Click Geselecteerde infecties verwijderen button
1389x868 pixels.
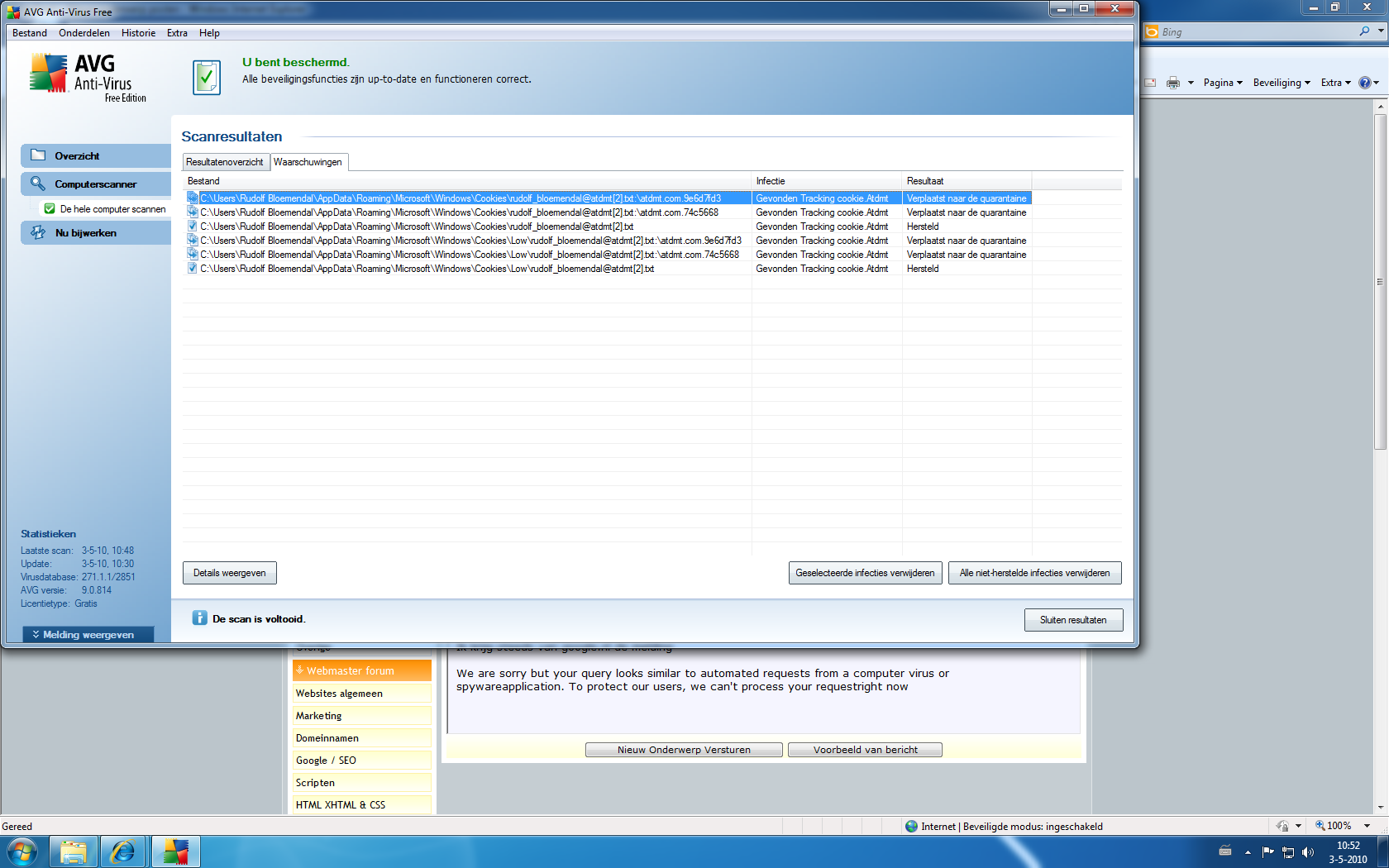coord(865,573)
